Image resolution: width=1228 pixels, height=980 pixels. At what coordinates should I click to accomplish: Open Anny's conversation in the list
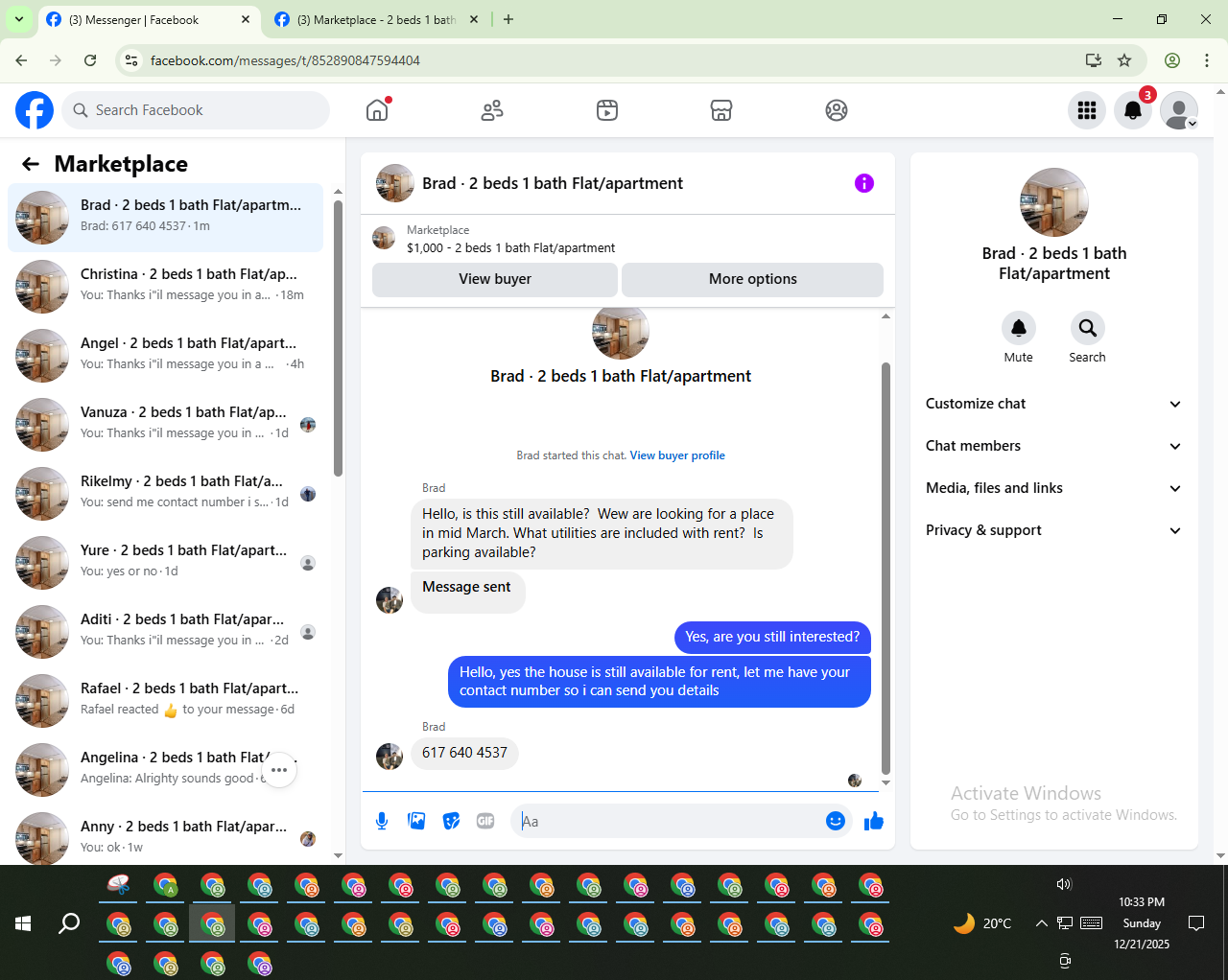pos(166,837)
